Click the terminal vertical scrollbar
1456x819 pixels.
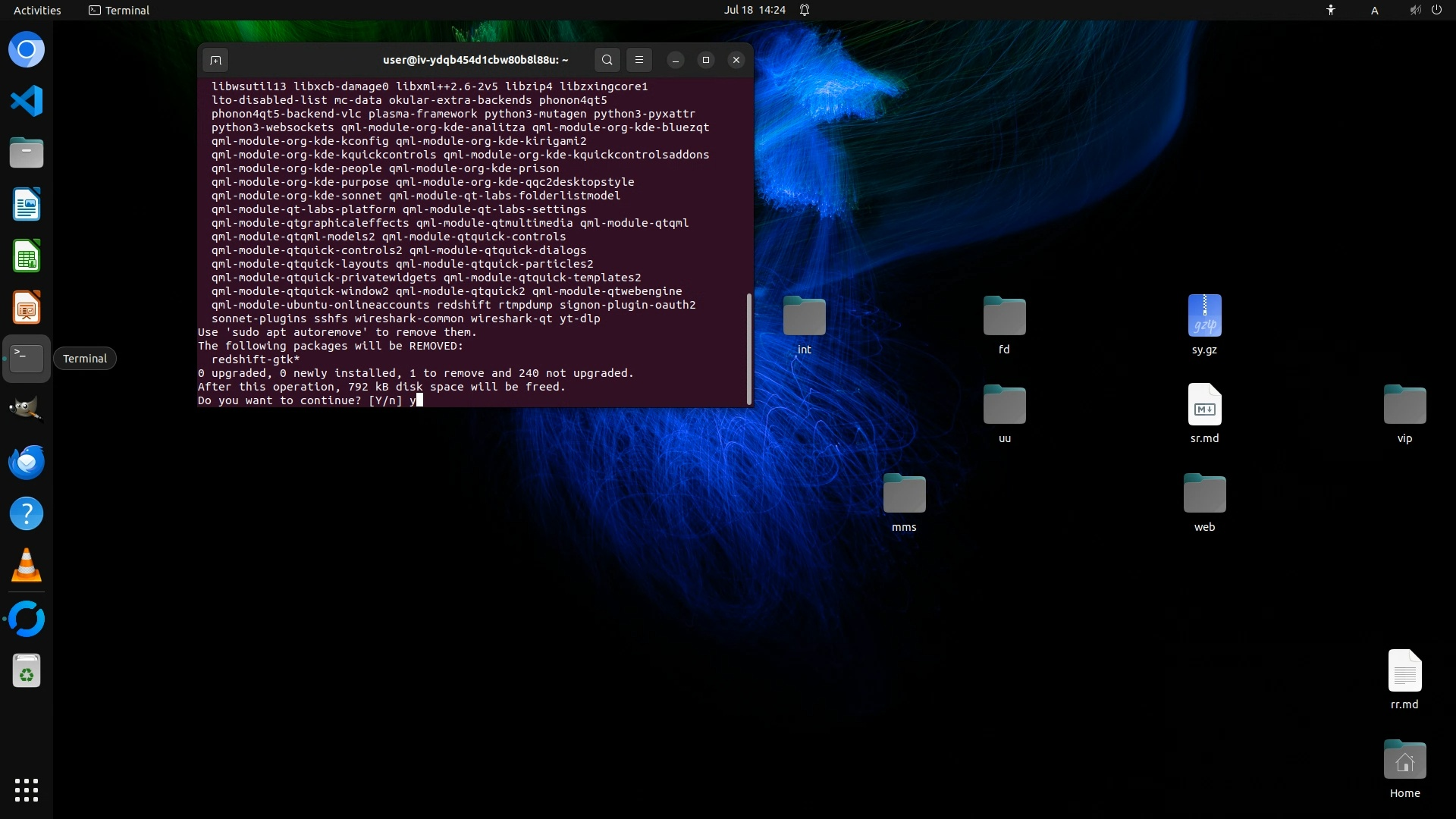click(749, 349)
